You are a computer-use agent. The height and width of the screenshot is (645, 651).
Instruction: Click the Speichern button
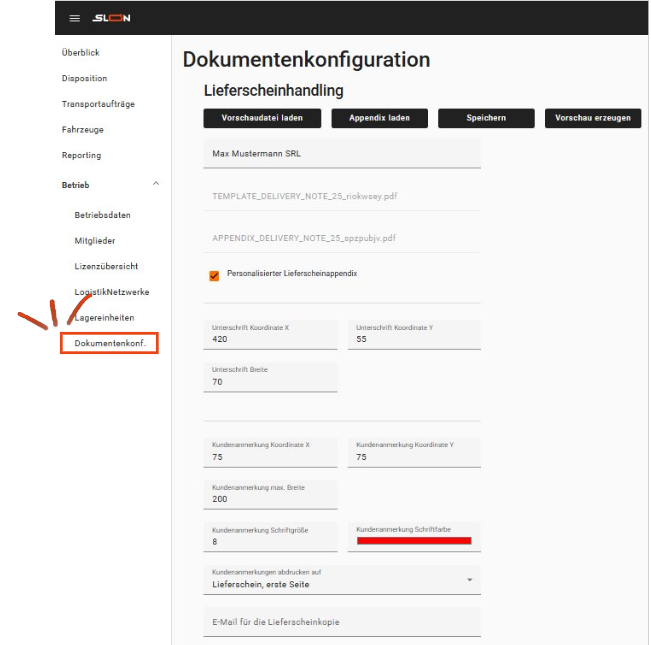[x=486, y=118]
